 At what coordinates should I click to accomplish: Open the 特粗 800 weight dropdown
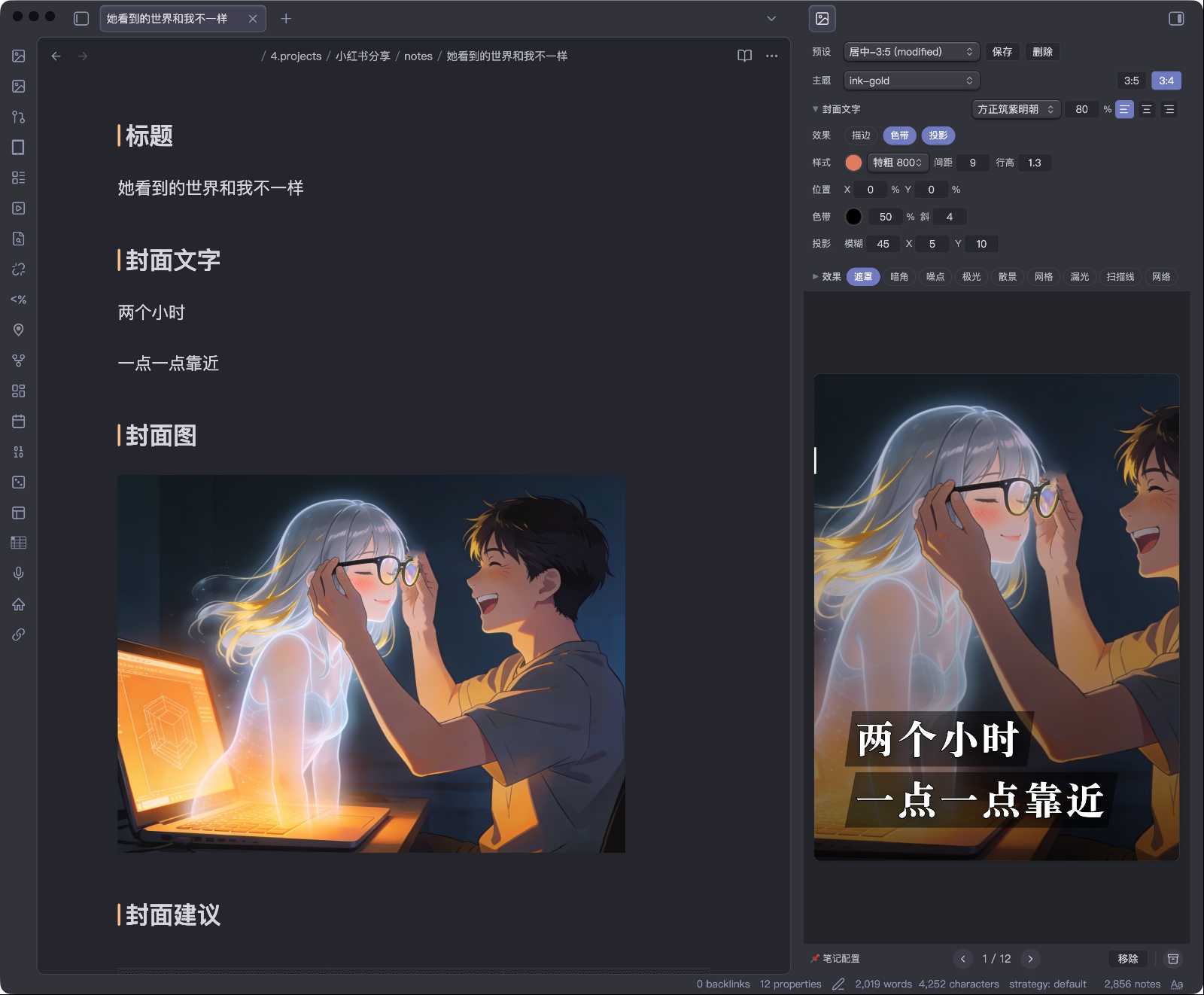898,163
